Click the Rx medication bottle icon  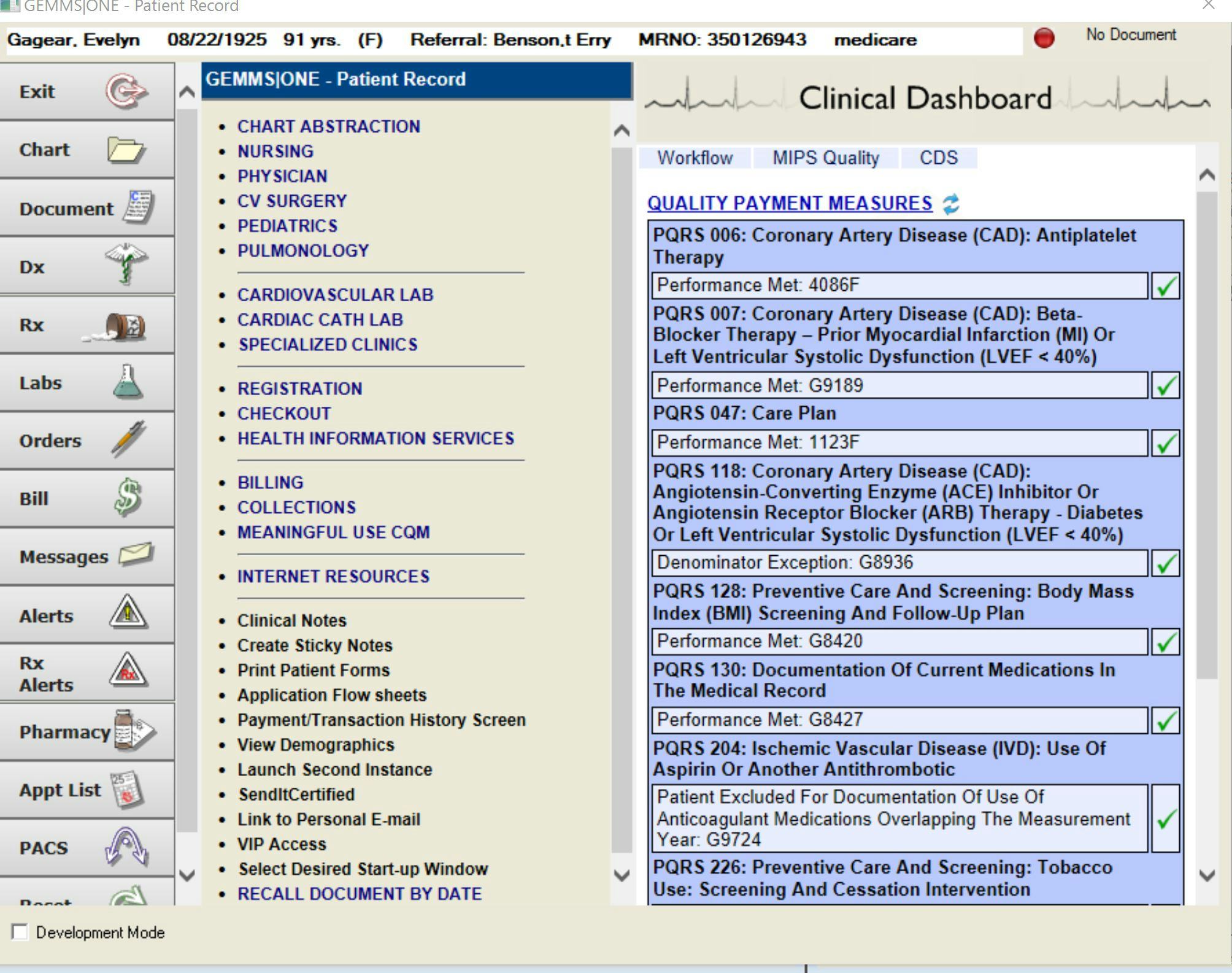click(x=126, y=325)
